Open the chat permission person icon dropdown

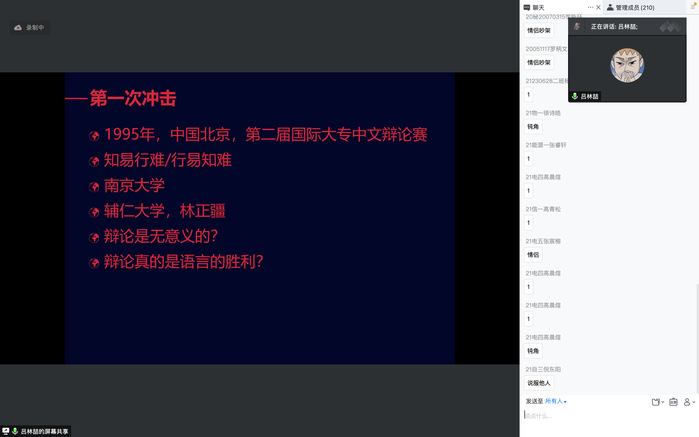coord(689,402)
